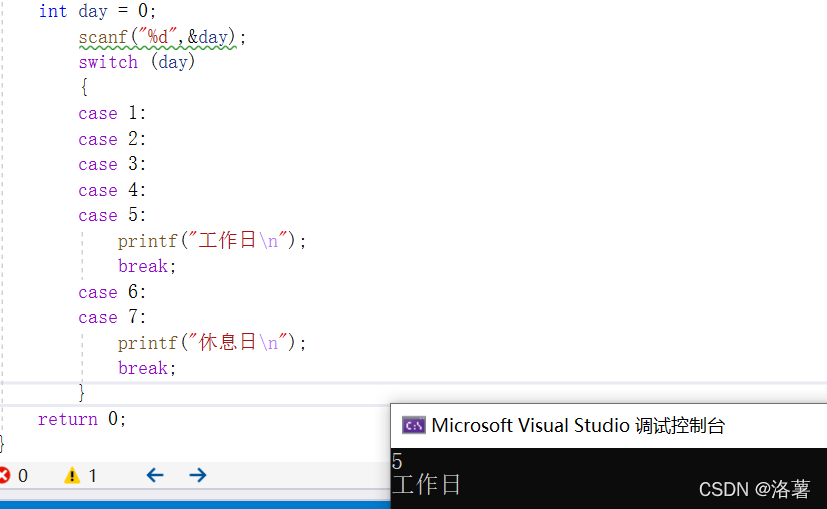This screenshot has height=509, width=827.
Task: Click the 'case 2:' line
Action: [112, 139]
